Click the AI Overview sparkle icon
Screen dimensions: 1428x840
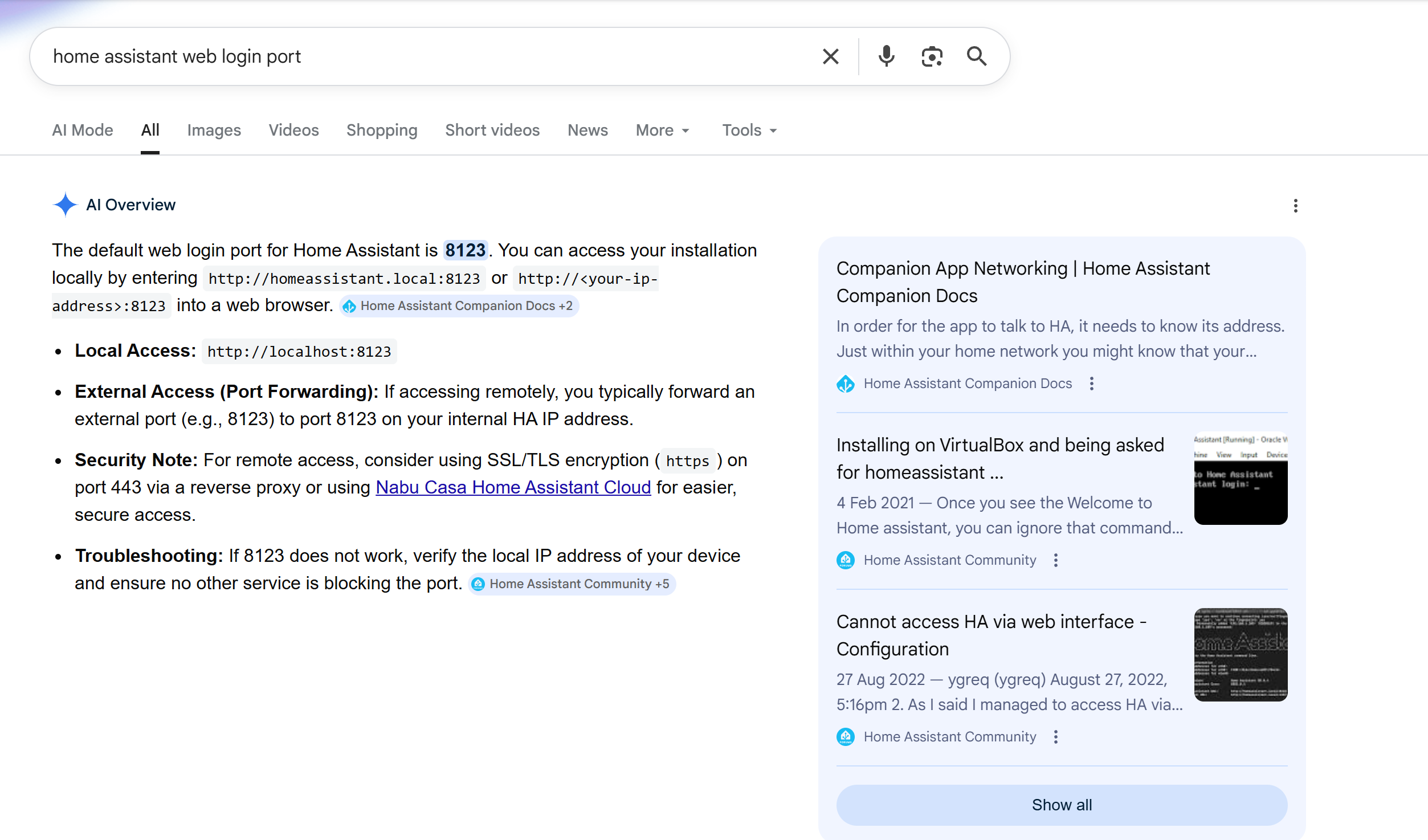pyautogui.click(x=65, y=205)
